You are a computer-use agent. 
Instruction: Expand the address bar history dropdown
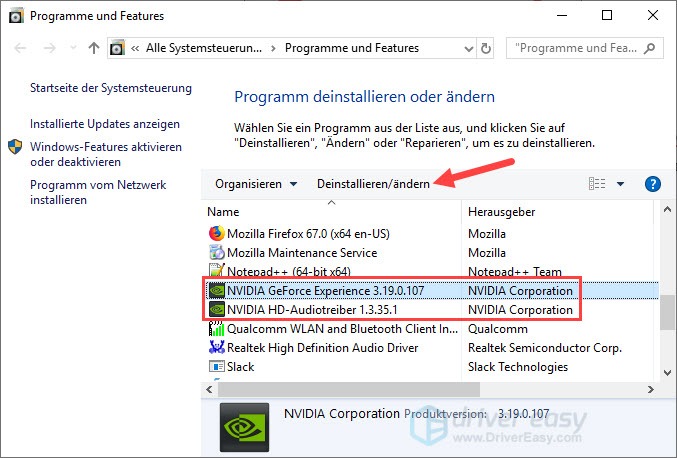click(x=465, y=48)
